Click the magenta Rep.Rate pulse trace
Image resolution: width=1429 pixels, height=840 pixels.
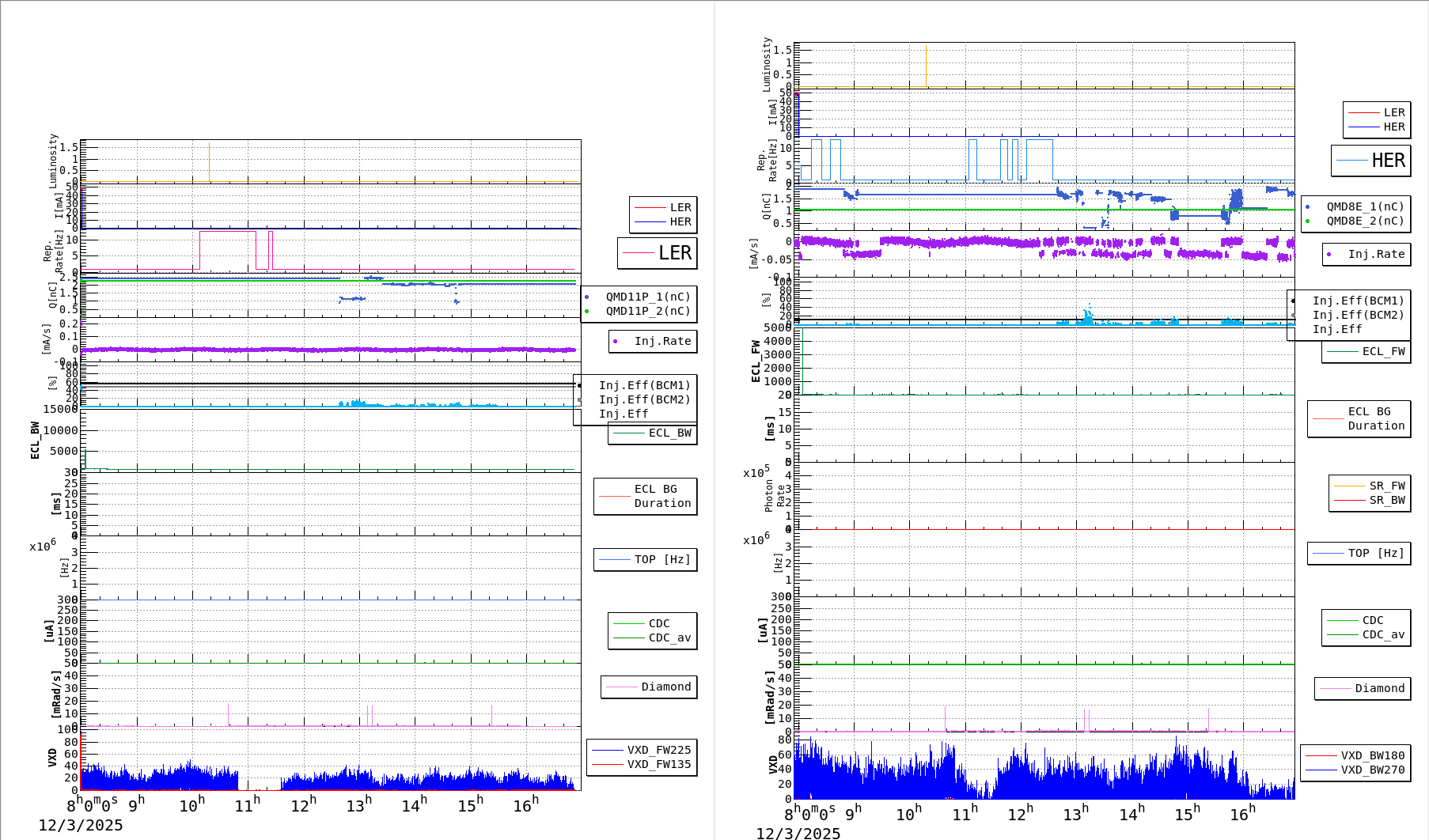229,233
